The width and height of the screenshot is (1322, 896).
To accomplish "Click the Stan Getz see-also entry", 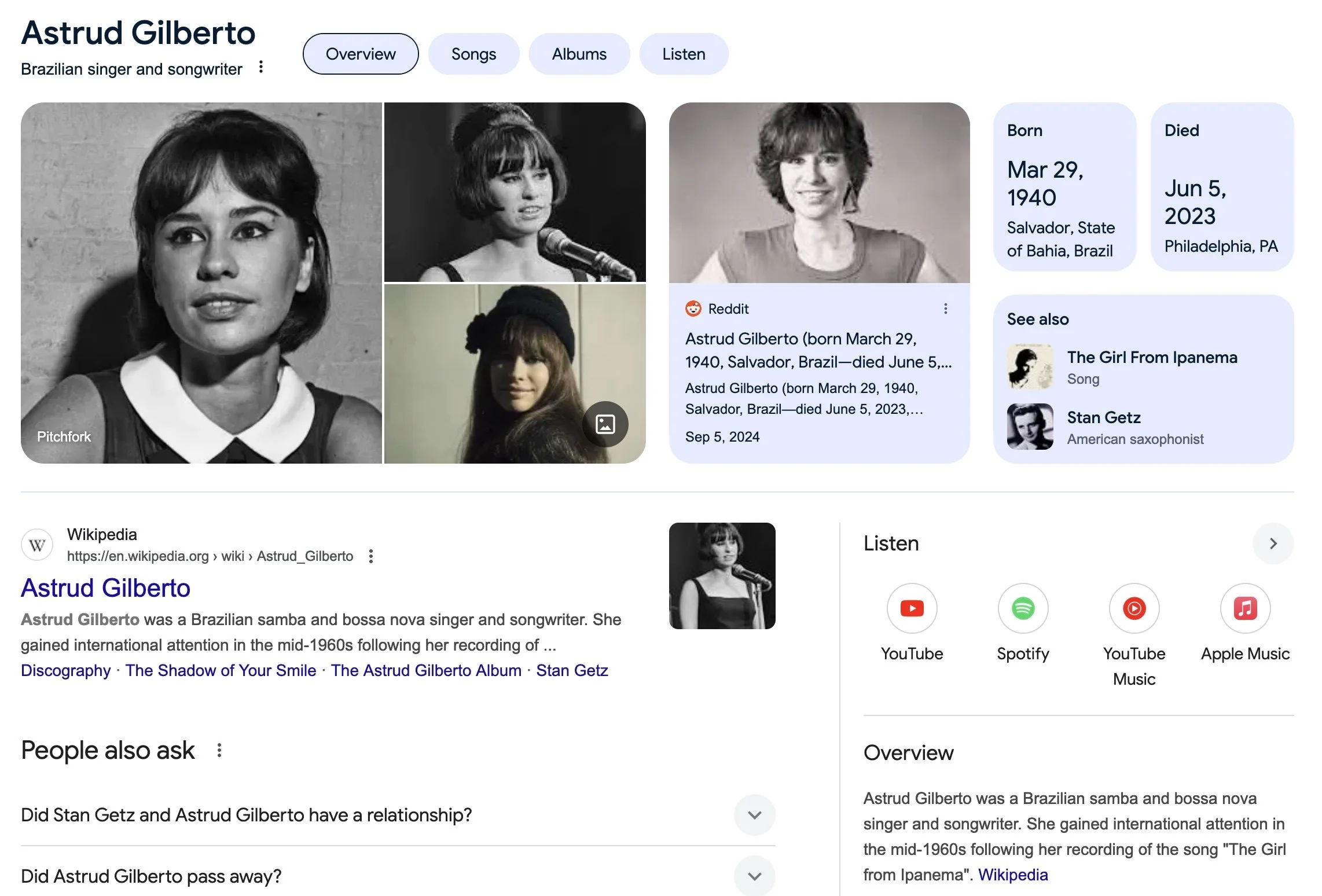I will [1103, 418].
